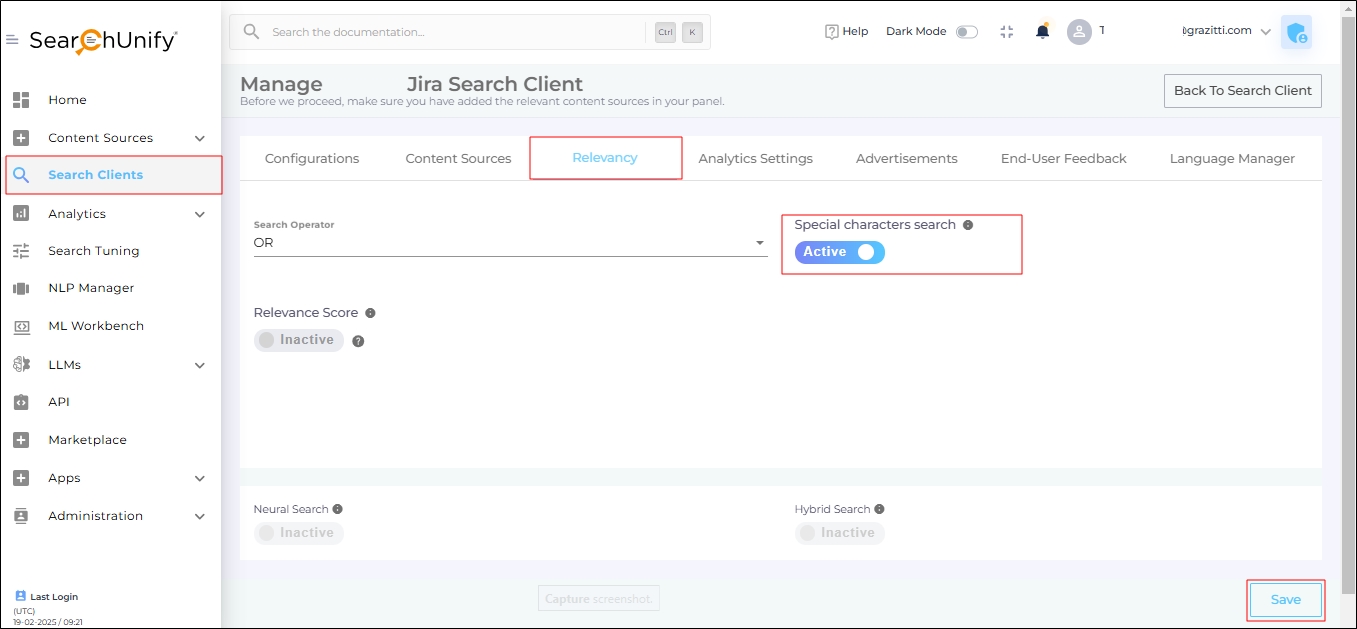1357x629 pixels.
Task: Open the Search Operator dropdown
Action: coord(509,243)
